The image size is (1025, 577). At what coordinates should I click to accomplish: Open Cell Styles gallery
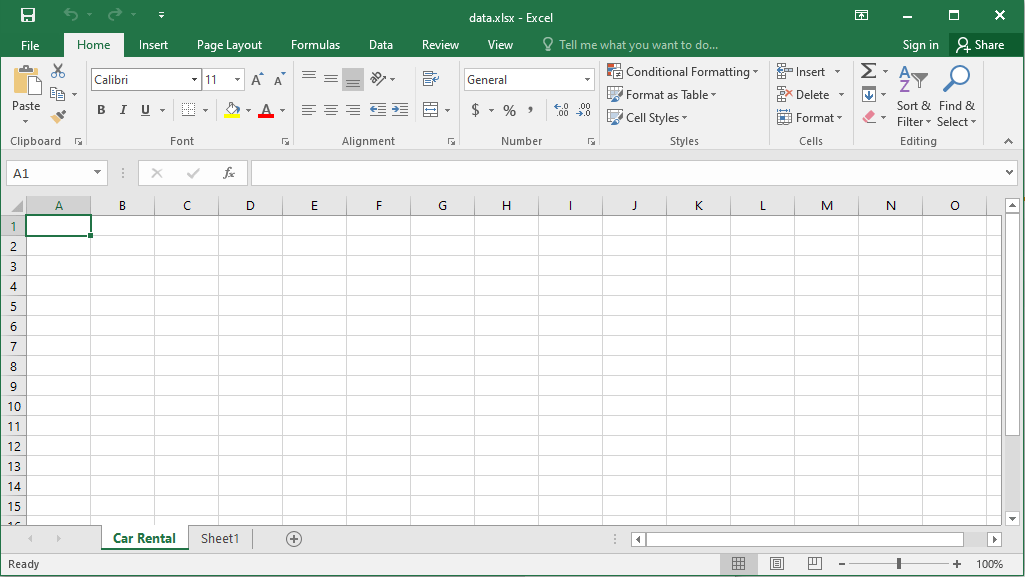coord(647,118)
